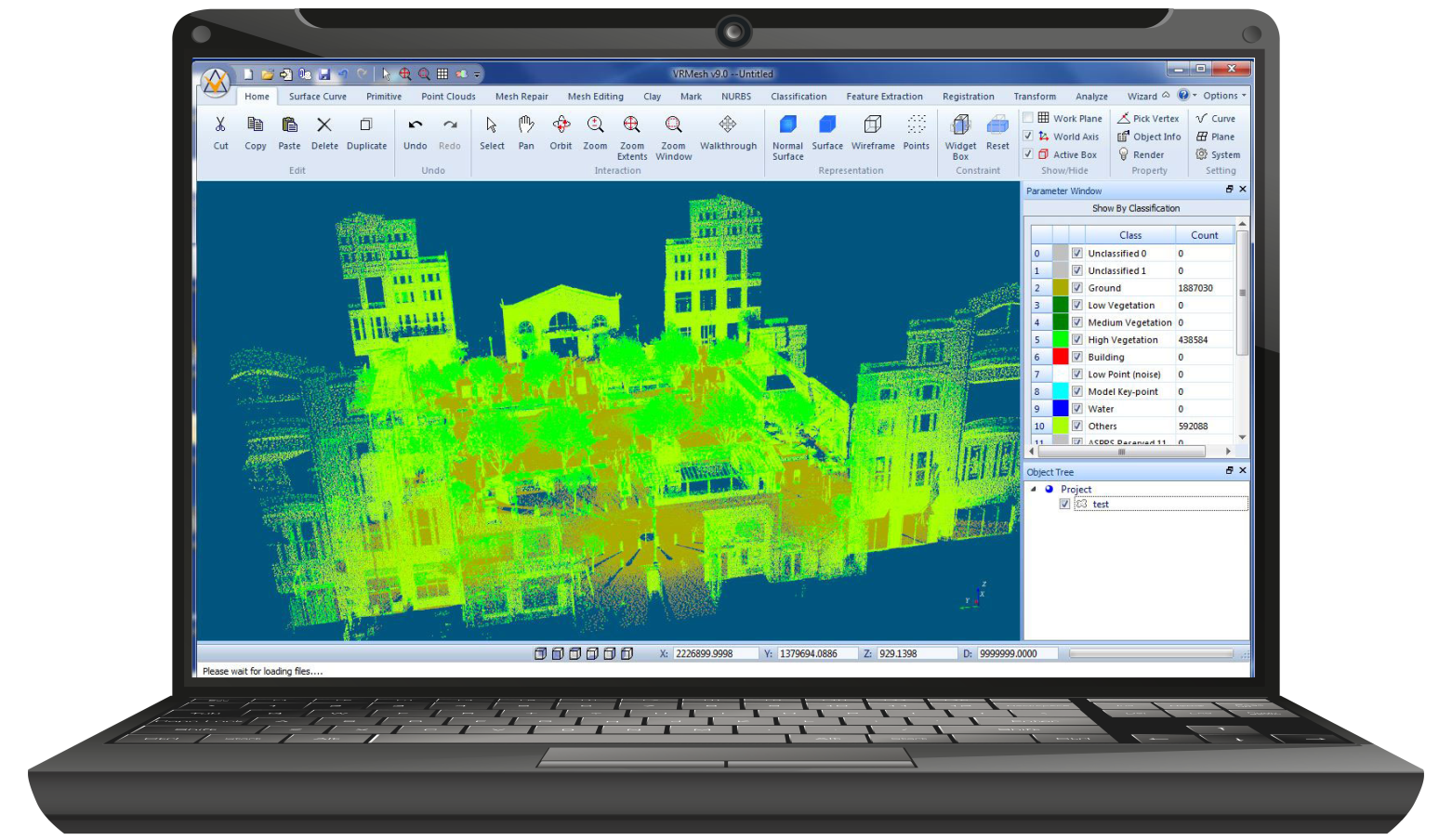Collapse the Project tree node
Image resolution: width=1452 pixels, height=840 pixels.
(1033, 489)
